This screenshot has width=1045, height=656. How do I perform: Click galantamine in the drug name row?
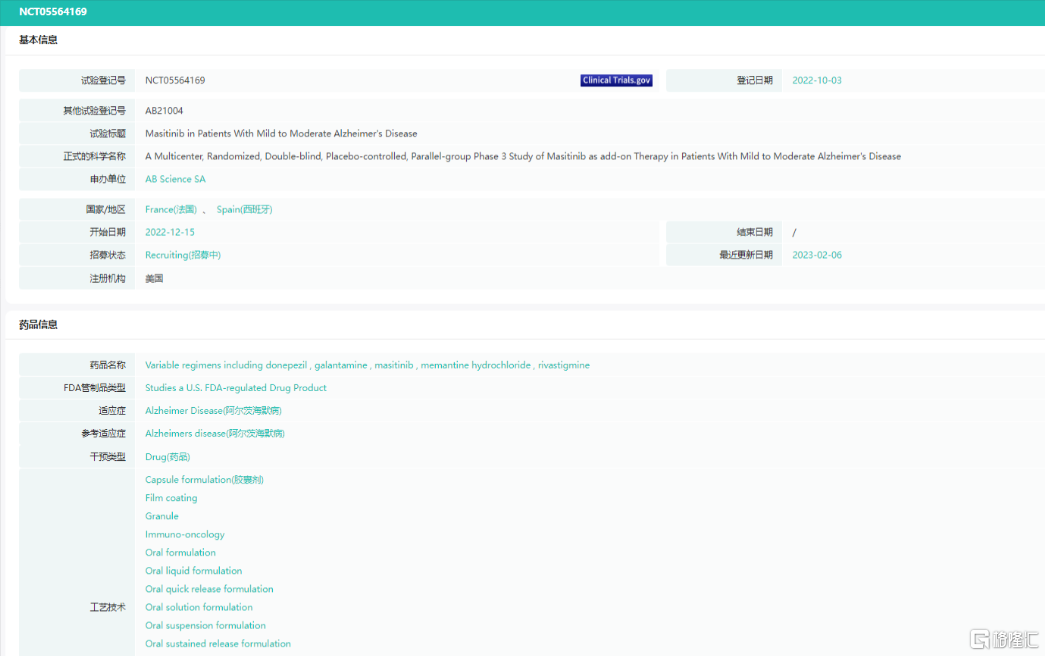click(341, 365)
